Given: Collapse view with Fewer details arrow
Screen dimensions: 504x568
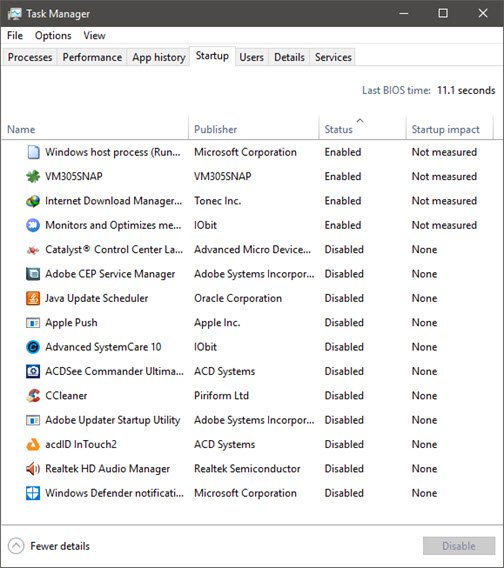Looking at the screenshot, I should click(16, 546).
